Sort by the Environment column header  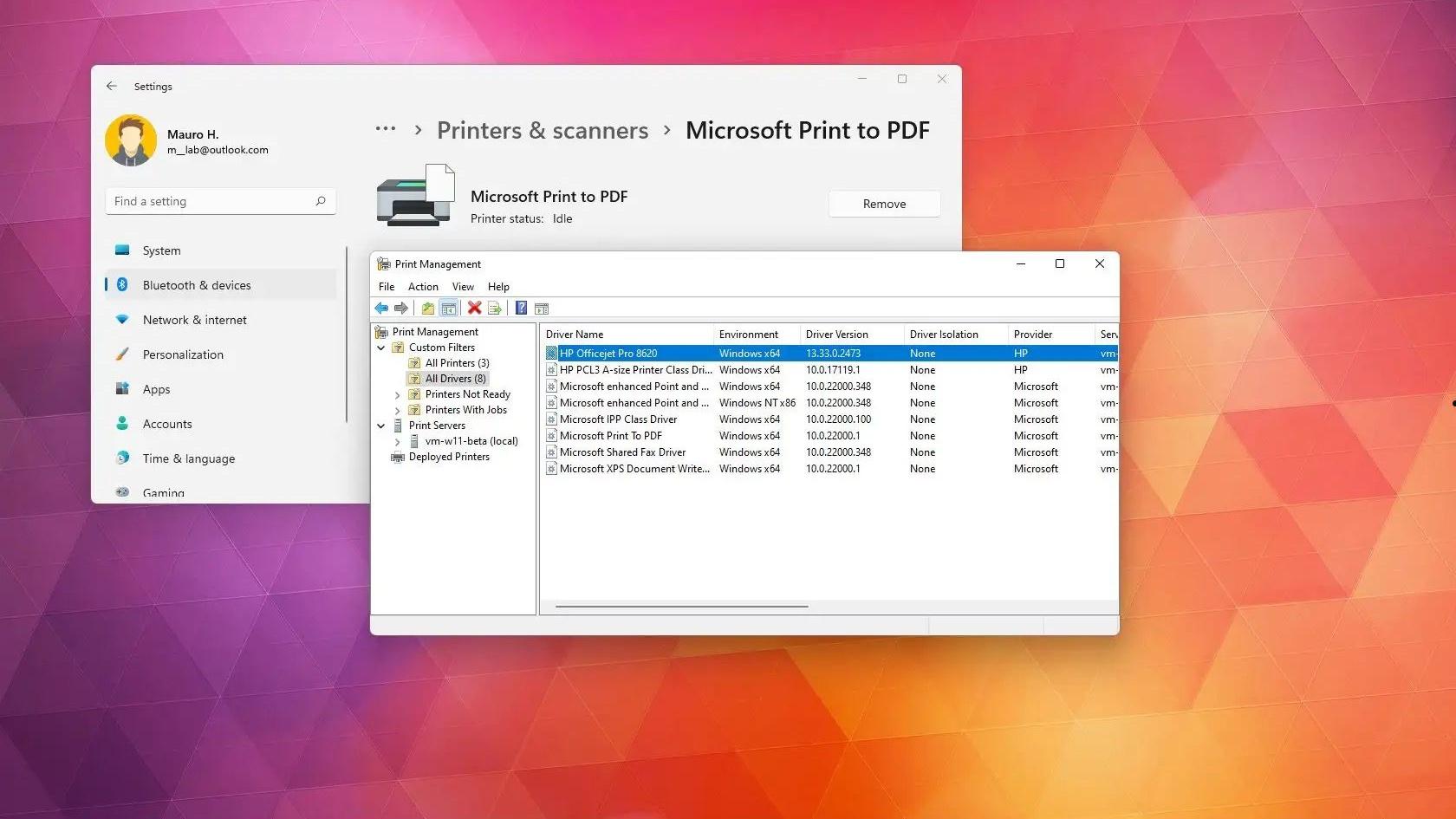[757, 334]
